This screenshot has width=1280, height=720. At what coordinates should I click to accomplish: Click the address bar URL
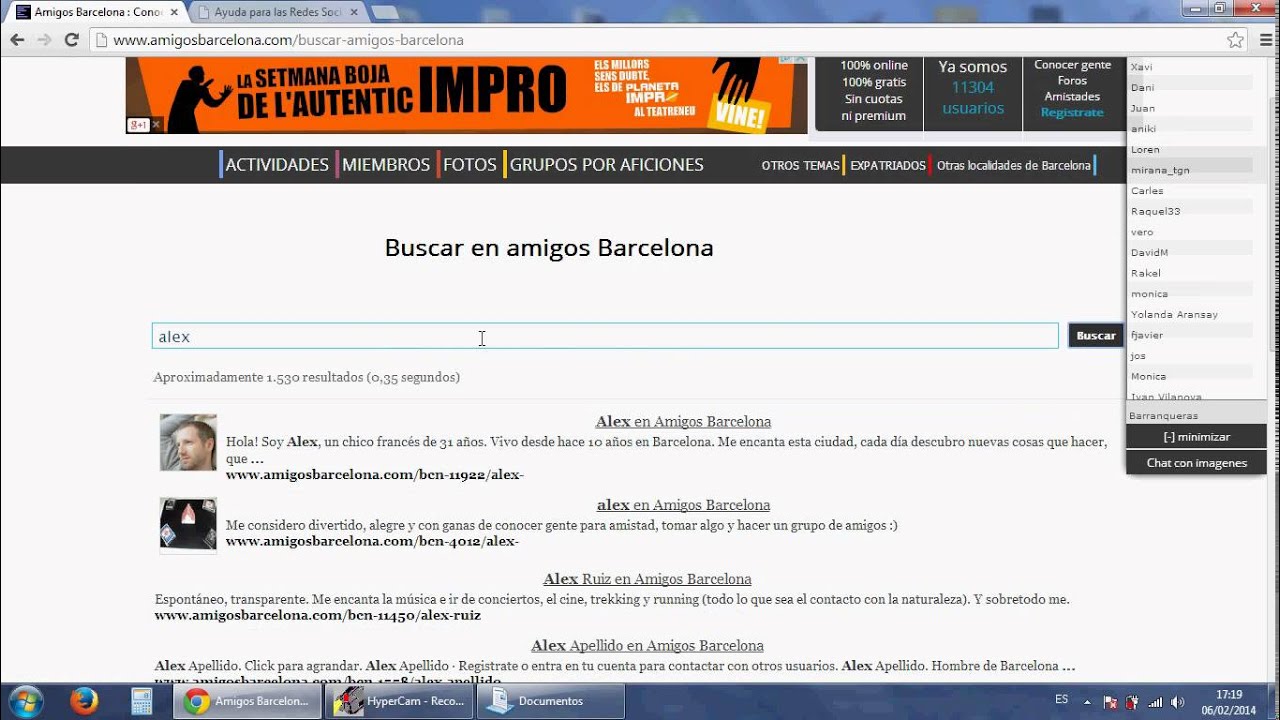pyautogui.click(x=288, y=40)
